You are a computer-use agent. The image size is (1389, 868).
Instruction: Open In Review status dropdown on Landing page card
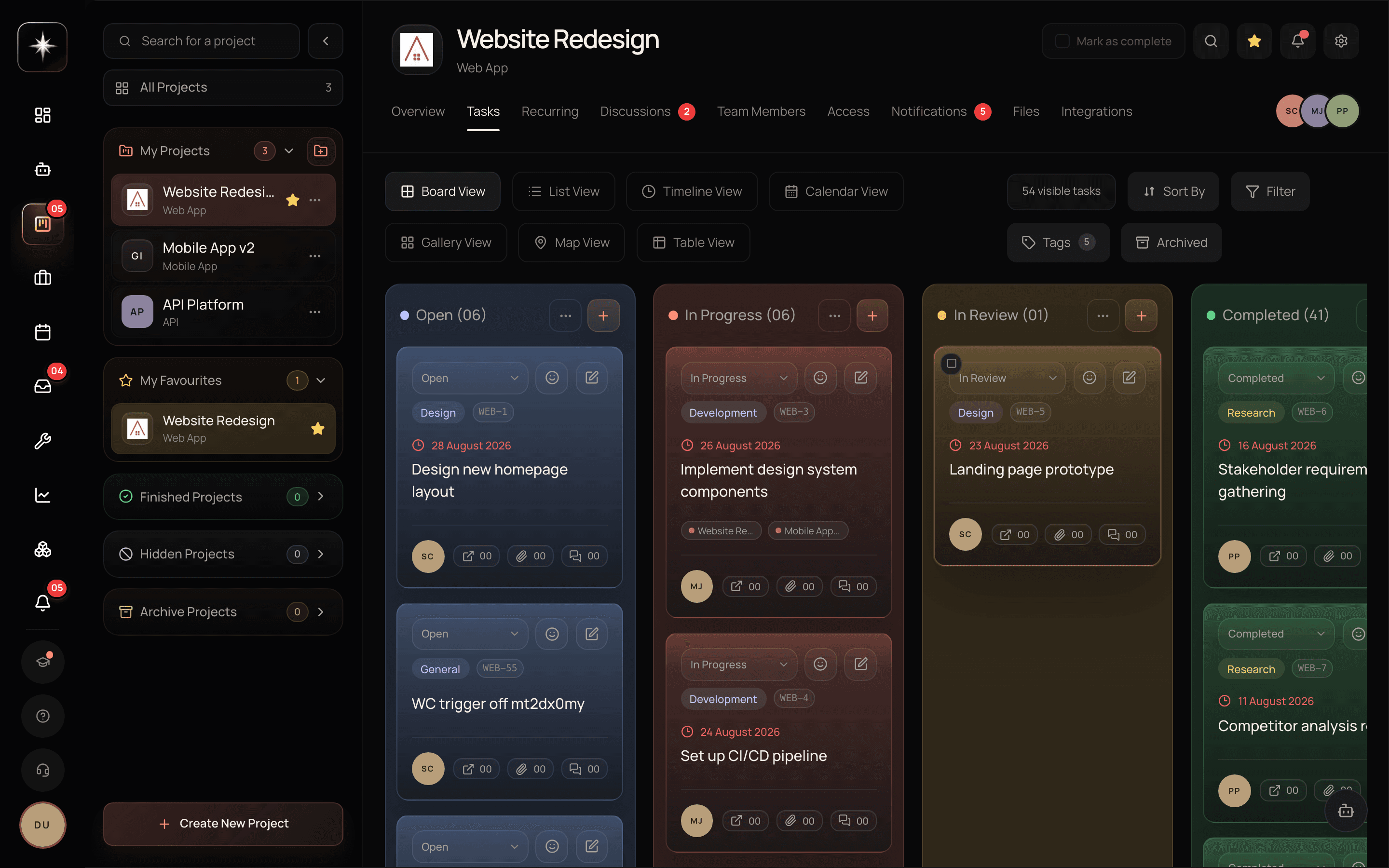[1008, 378]
